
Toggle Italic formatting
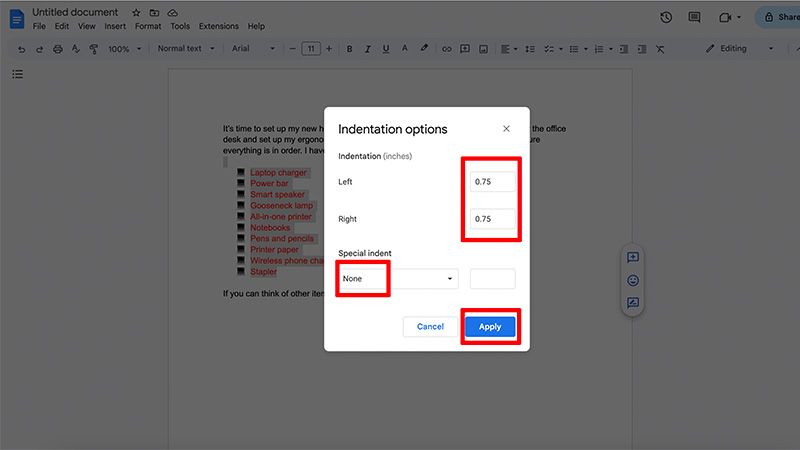click(x=367, y=49)
